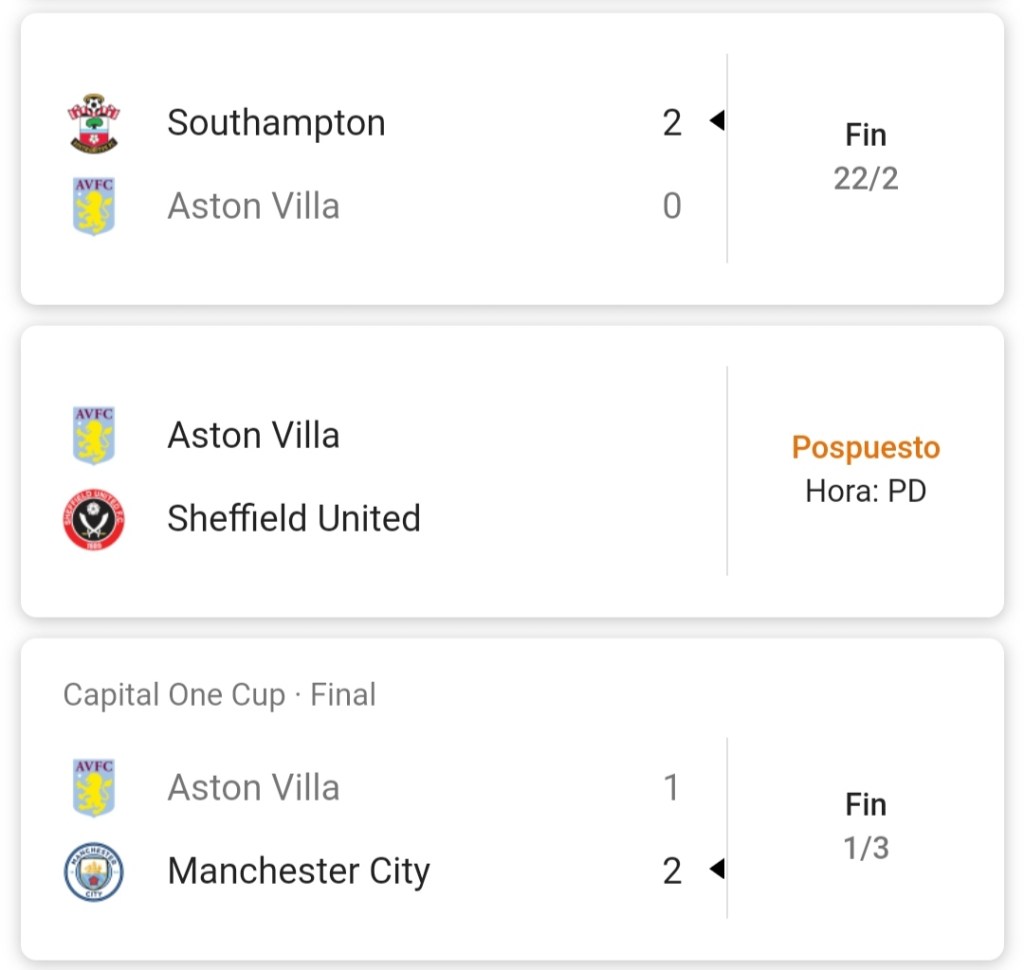Click Aston Villa crest in Southampton match
The width and height of the screenshot is (1024, 970).
[x=94, y=206]
